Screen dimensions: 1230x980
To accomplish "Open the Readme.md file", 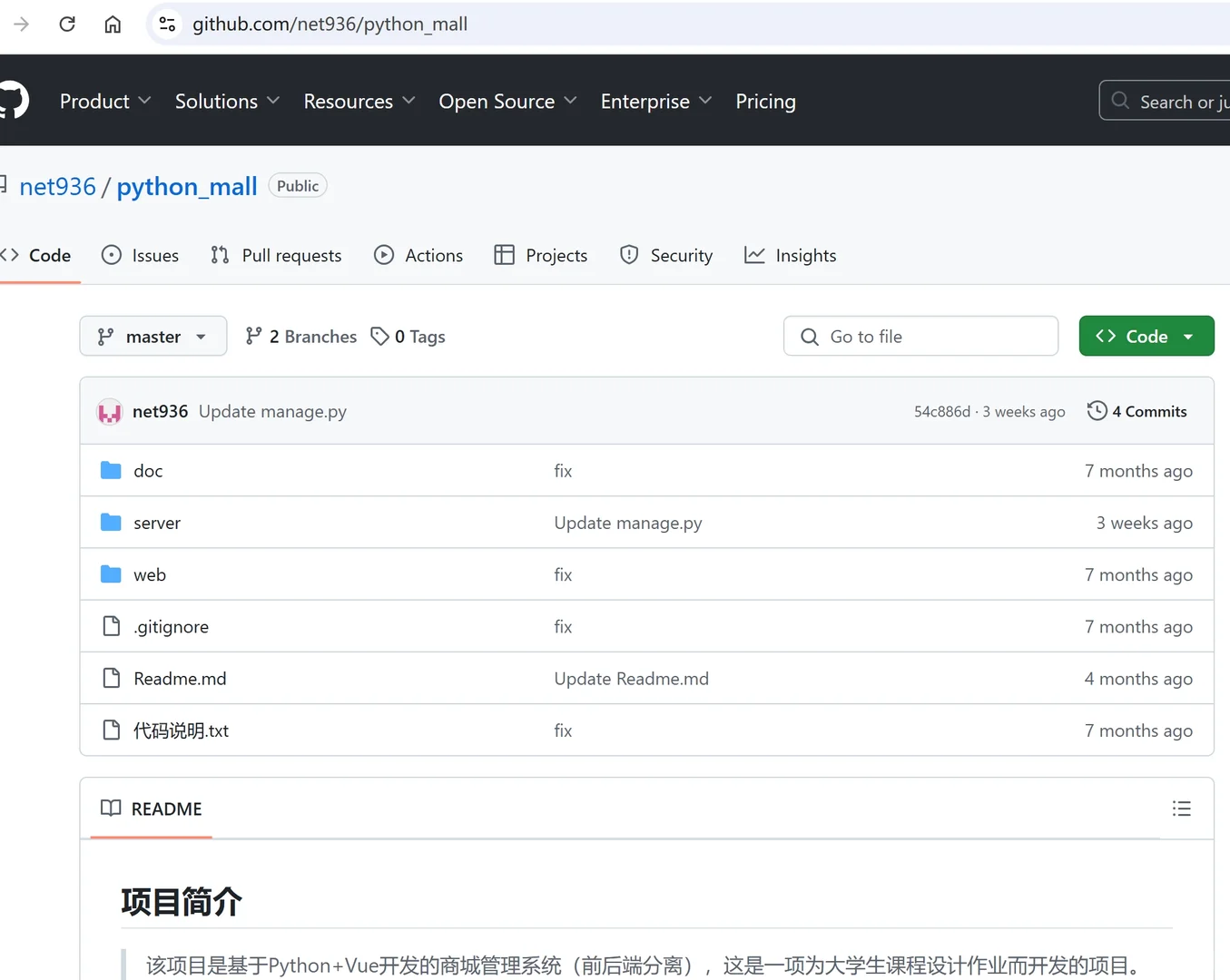I will (180, 678).
